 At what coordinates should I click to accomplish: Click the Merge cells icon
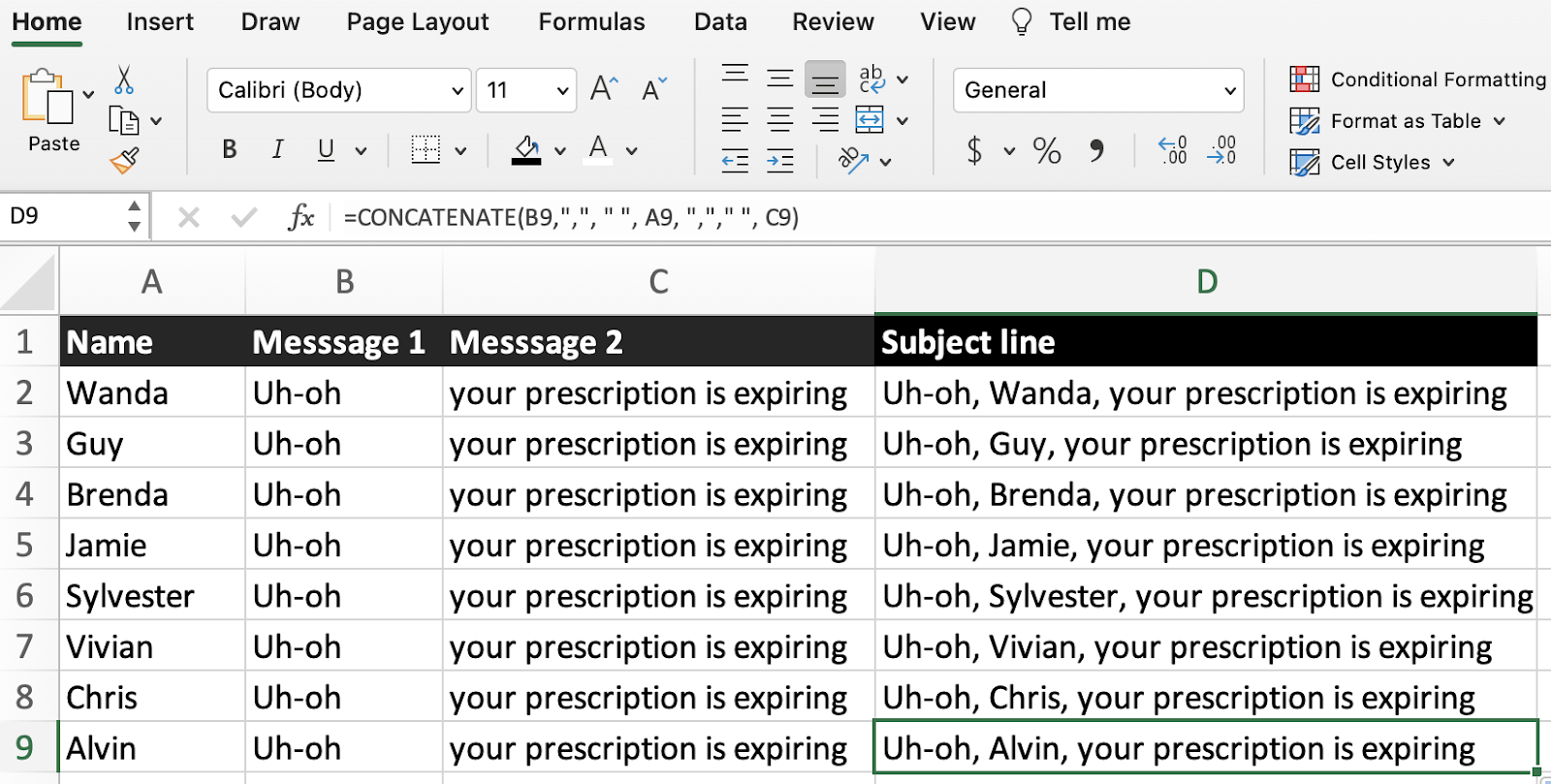[870, 120]
